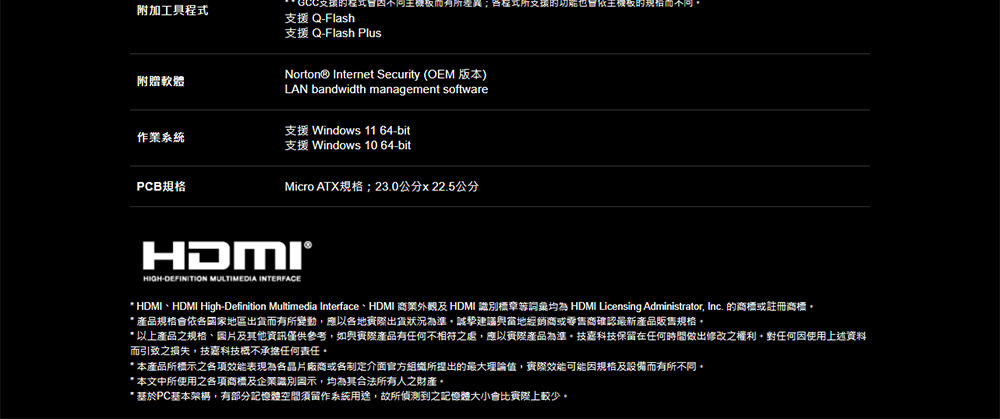The image size is (1000, 419).
Task: Click the 以上產品之規格 disclaimer footnote
Action: (x=499, y=344)
